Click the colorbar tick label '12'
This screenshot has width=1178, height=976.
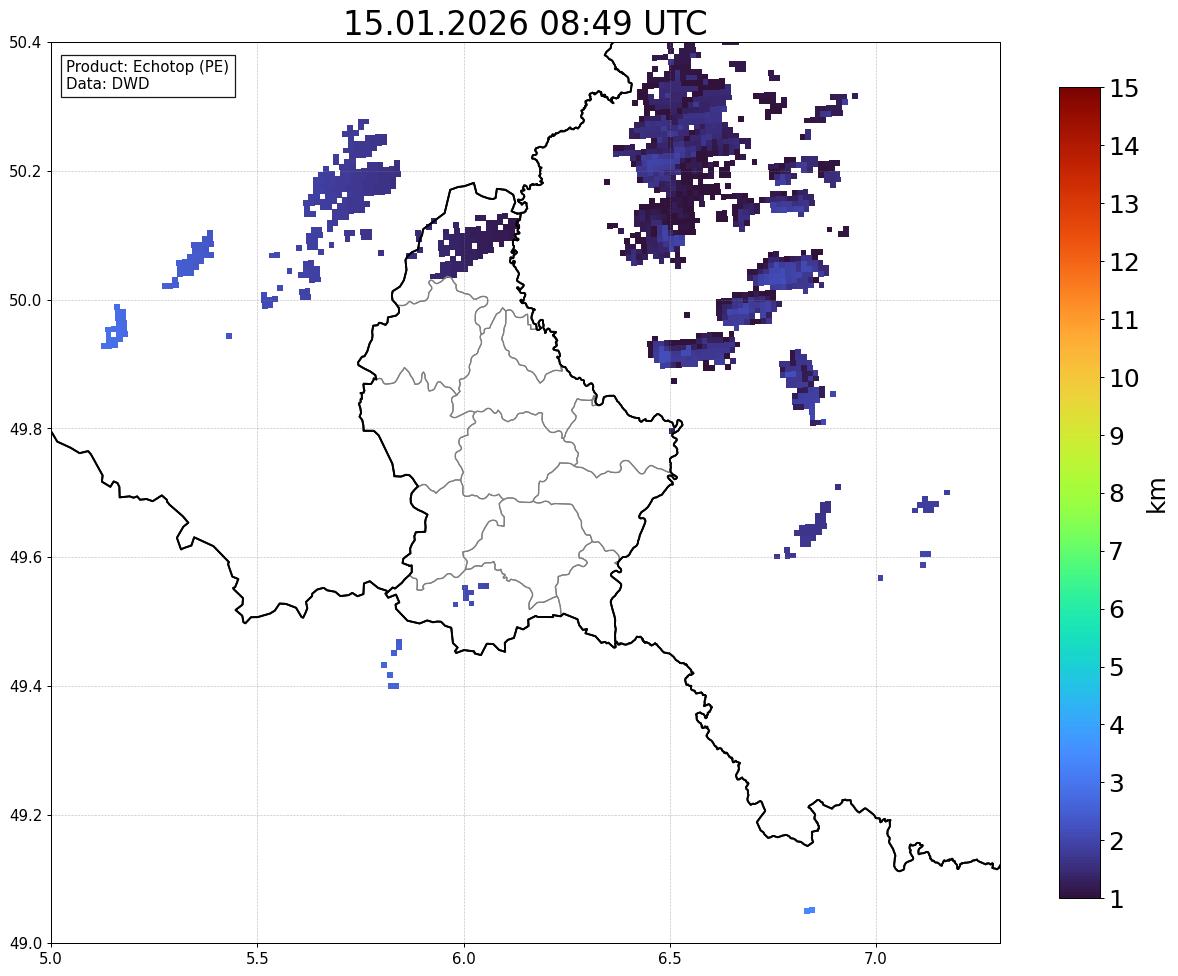coord(1124,262)
